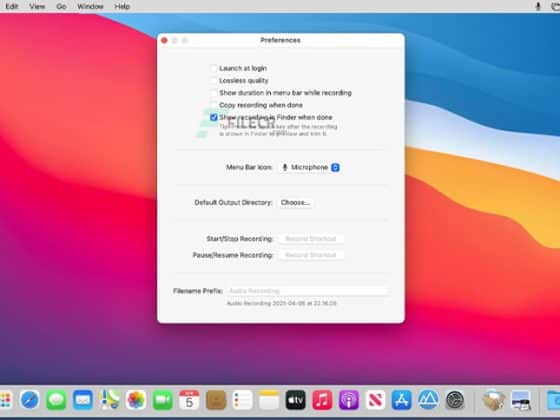Record shortcut for Pause/Resume Recording
The image size is (560, 420).
pos(311,255)
